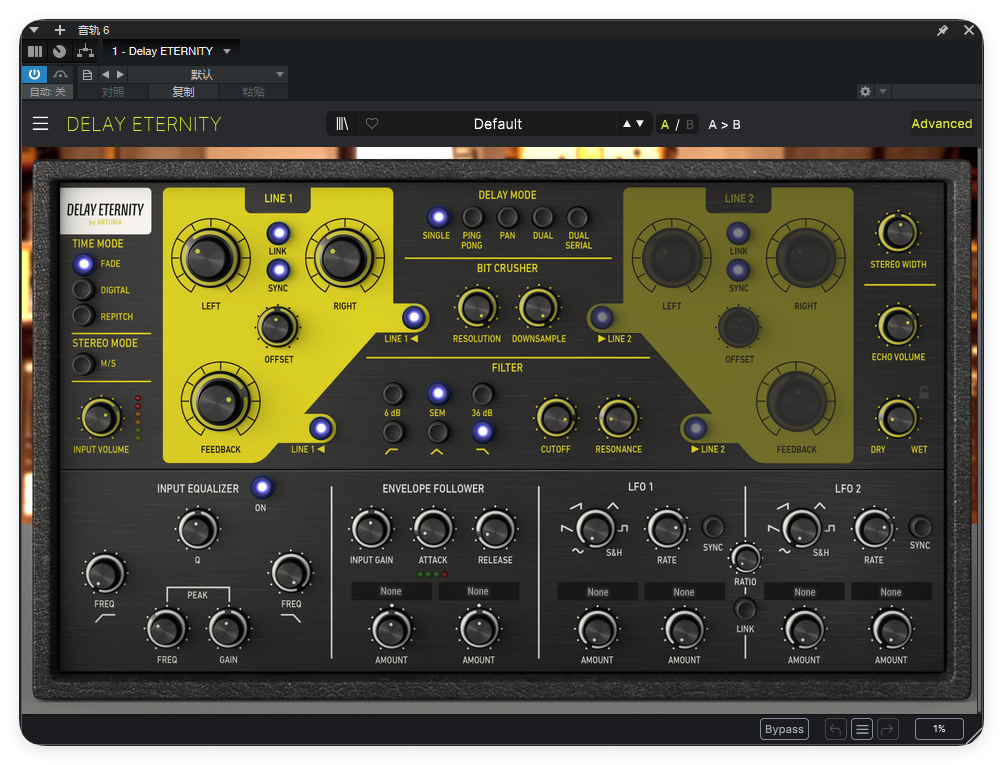Open LFO 1 first None destination
The image size is (1003, 765).
(x=597, y=592)
